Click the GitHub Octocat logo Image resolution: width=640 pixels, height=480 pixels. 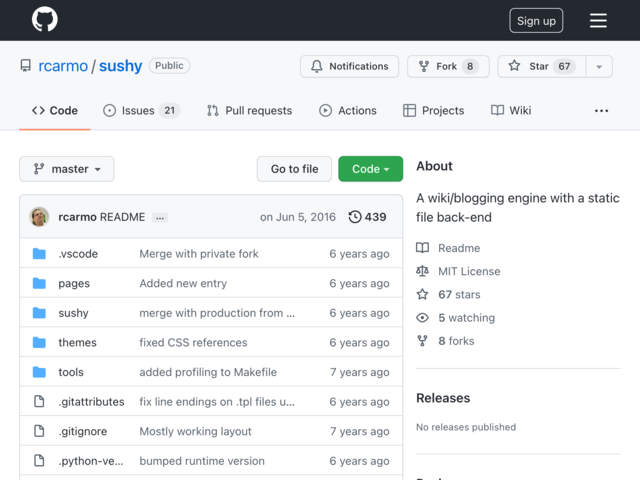click(x=45, y=19)
